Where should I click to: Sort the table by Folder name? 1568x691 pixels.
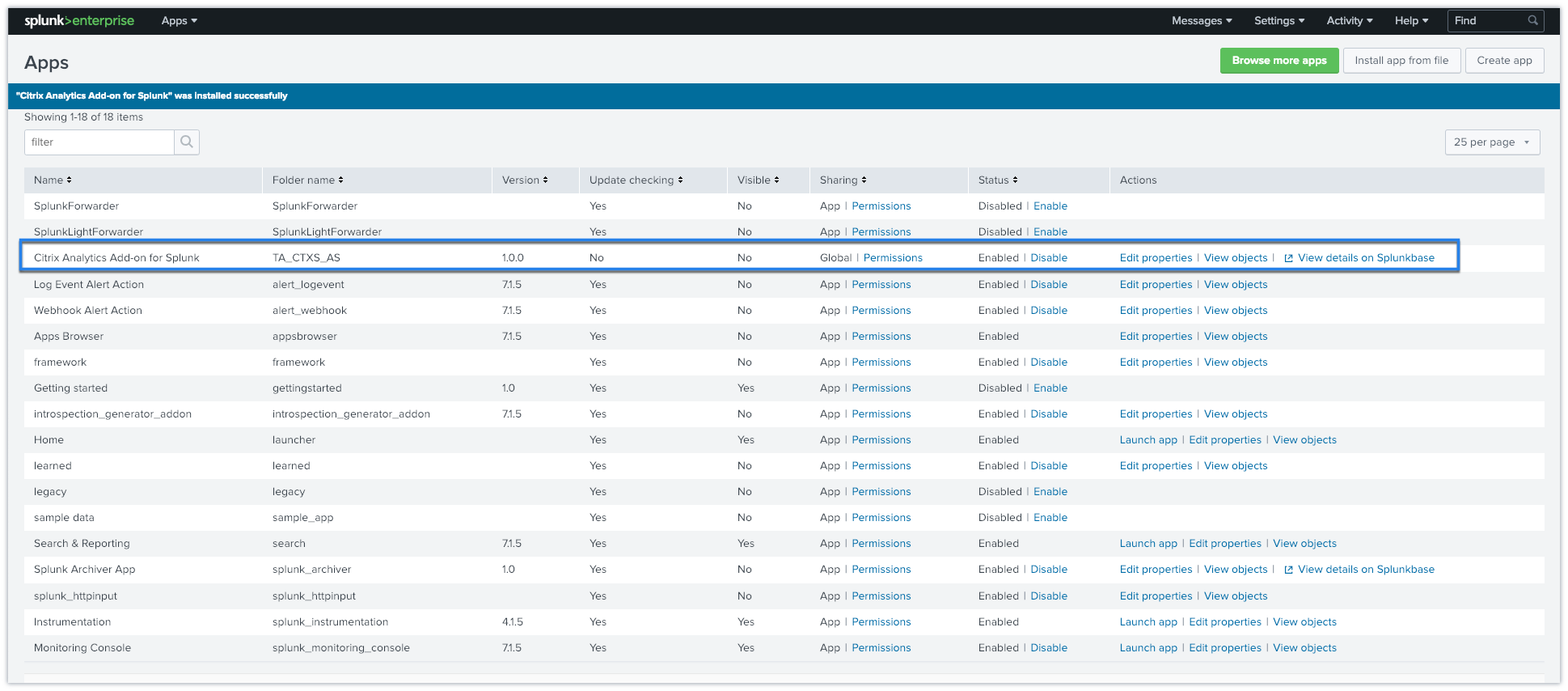click(x=308, y=180)
